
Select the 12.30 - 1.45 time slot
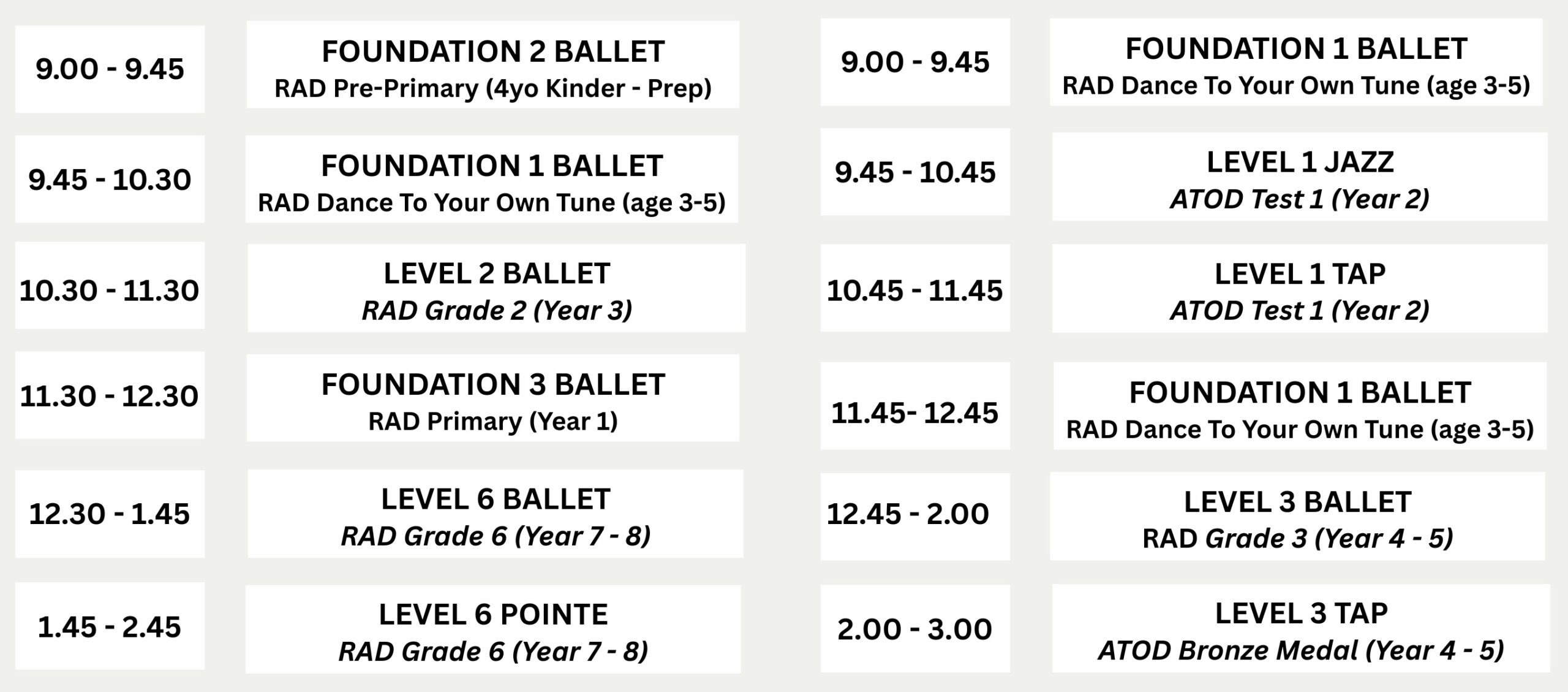[x=110, y=514]
